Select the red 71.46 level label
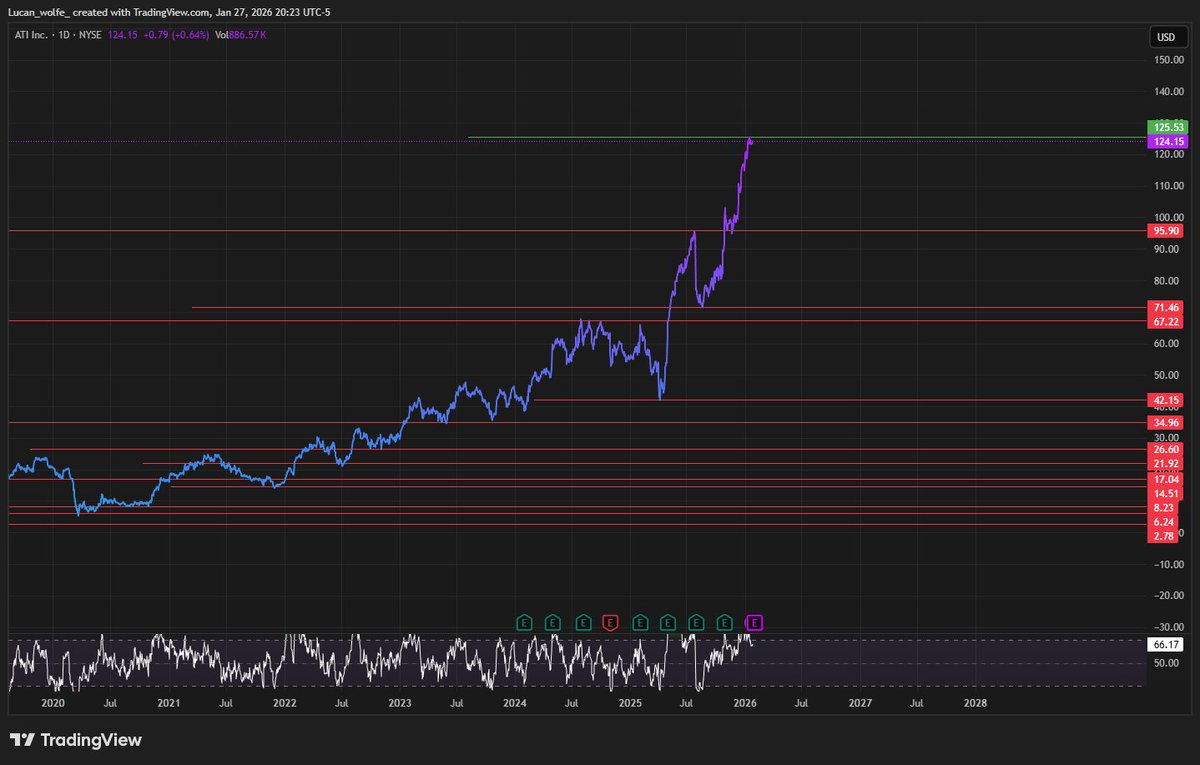Screen dimensions: 1200x765 click(1168, 308)
